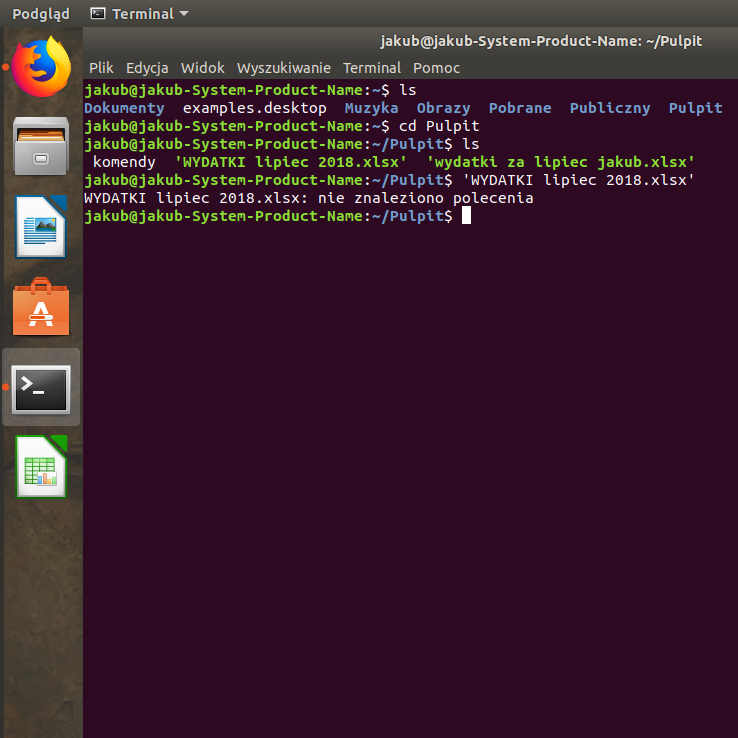
Task: Open Firefox from the dock
Action: pos(41,66)
